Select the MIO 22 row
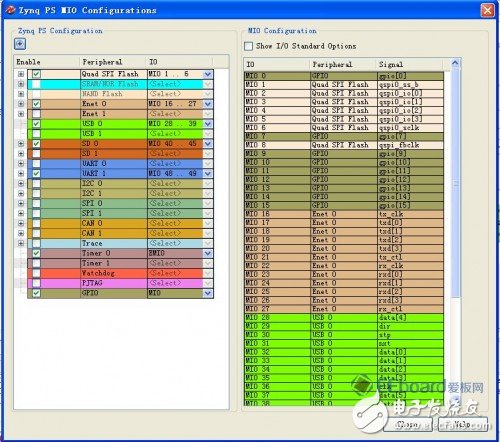Screen dimensions: 500x442 pyautogui.click(x=344, y=266)
